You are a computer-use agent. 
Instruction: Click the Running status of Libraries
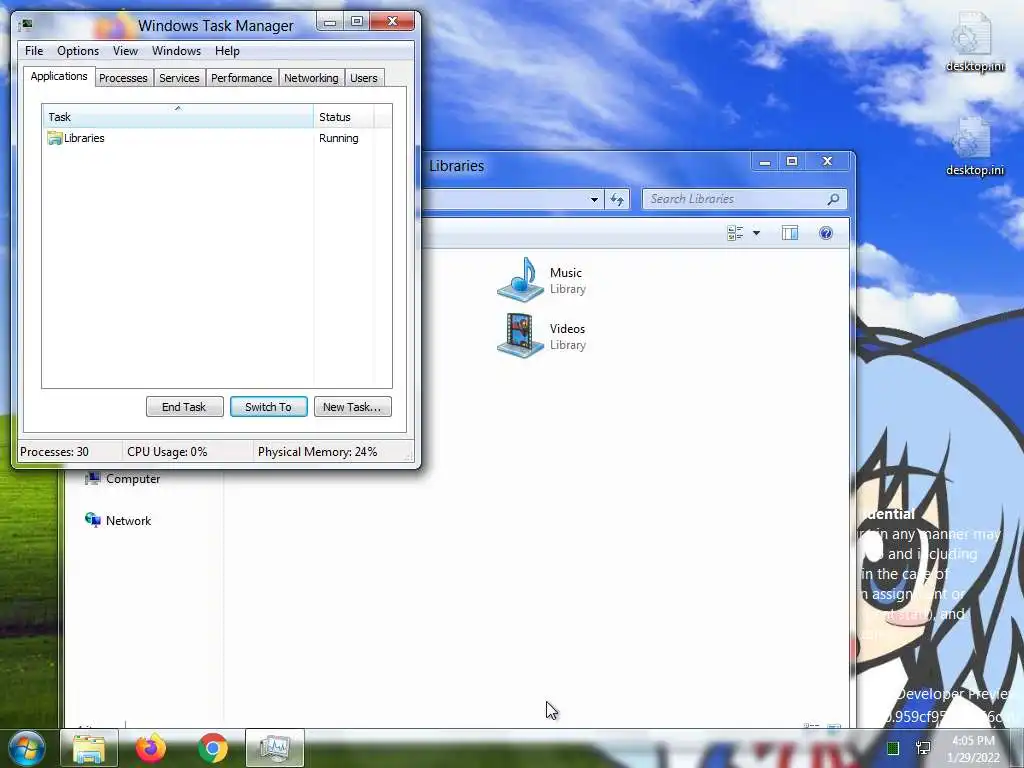coord(338,138)
